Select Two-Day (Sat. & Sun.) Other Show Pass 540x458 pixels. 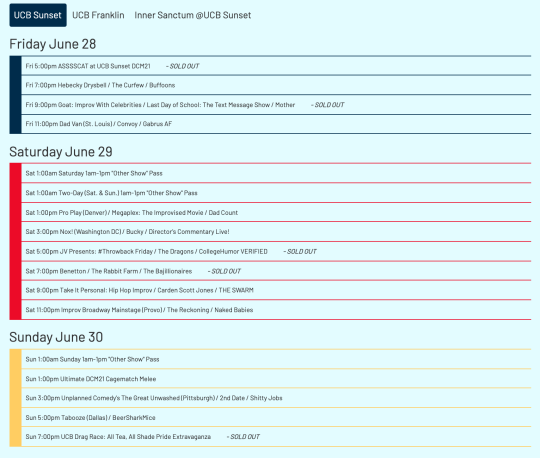[276, 193]
